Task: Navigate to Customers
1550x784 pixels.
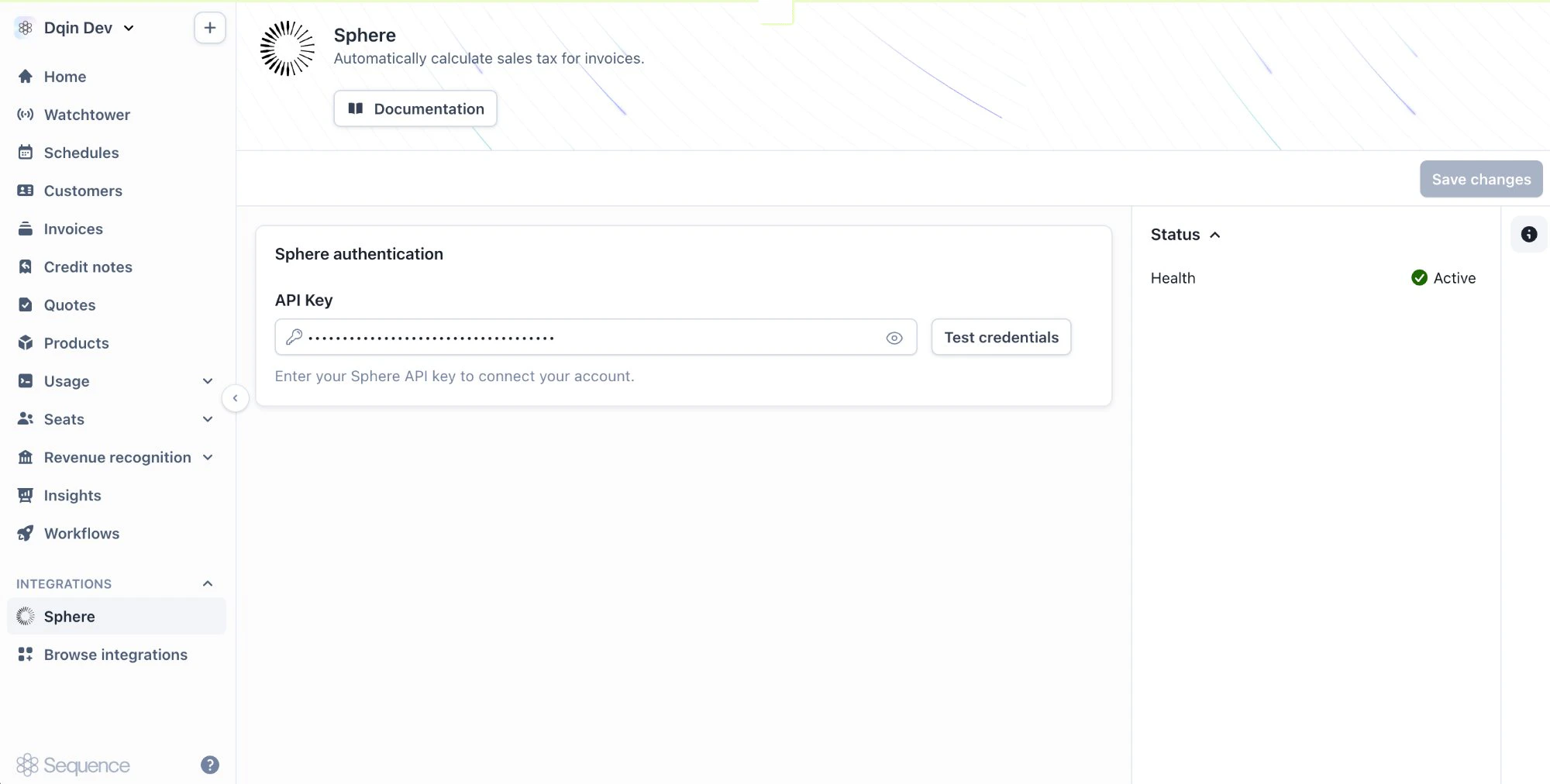Action: coord(116,190)
